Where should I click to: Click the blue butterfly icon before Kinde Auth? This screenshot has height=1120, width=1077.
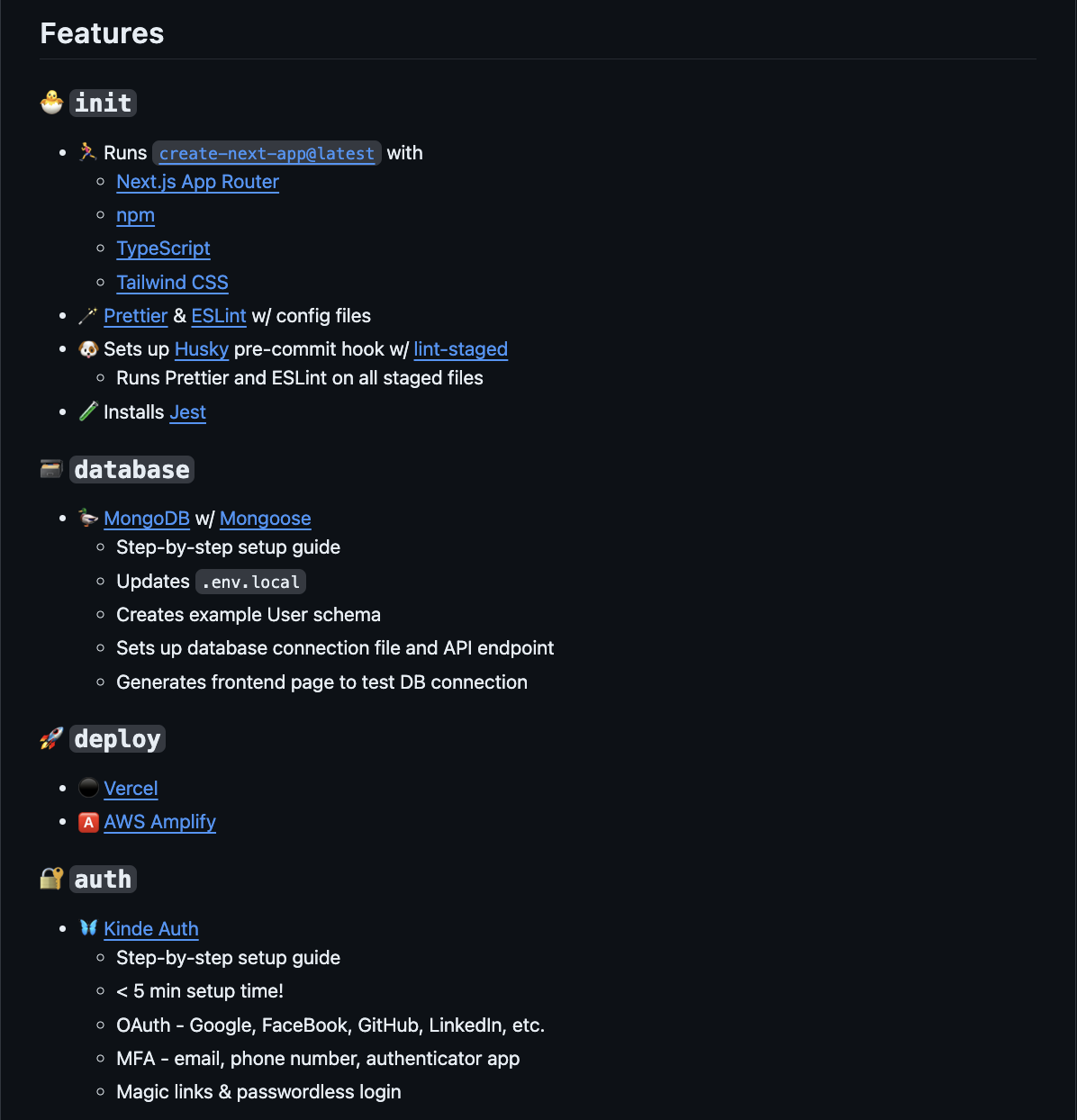coord(88,928)
